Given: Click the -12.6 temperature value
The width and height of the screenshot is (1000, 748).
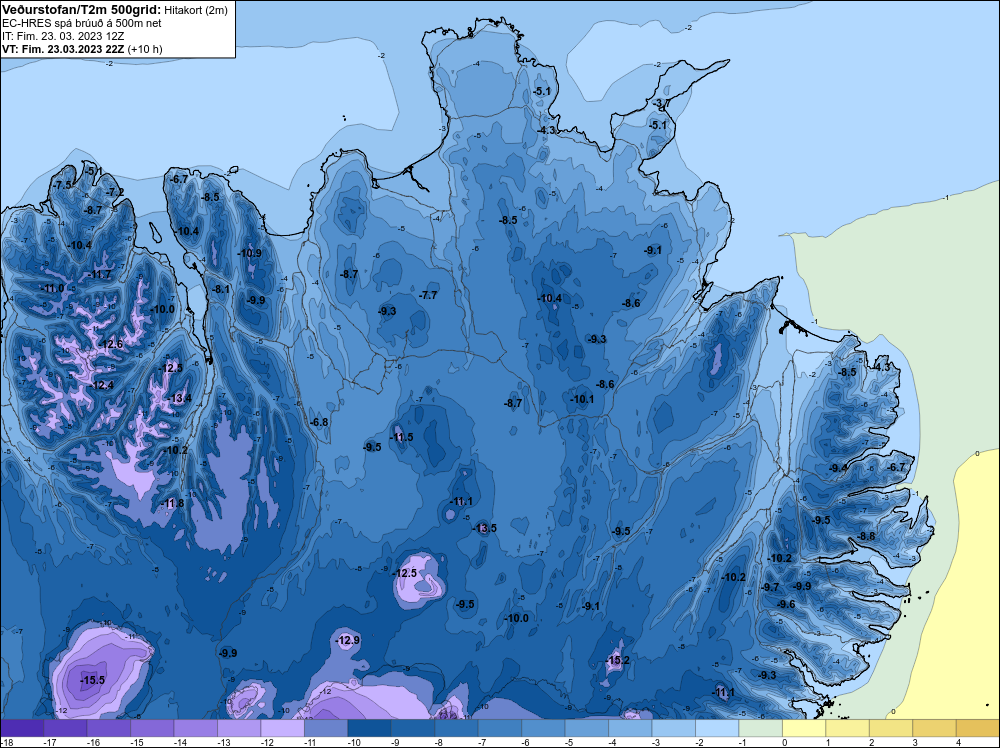Looking at the screenshot, I should point(110,344).
